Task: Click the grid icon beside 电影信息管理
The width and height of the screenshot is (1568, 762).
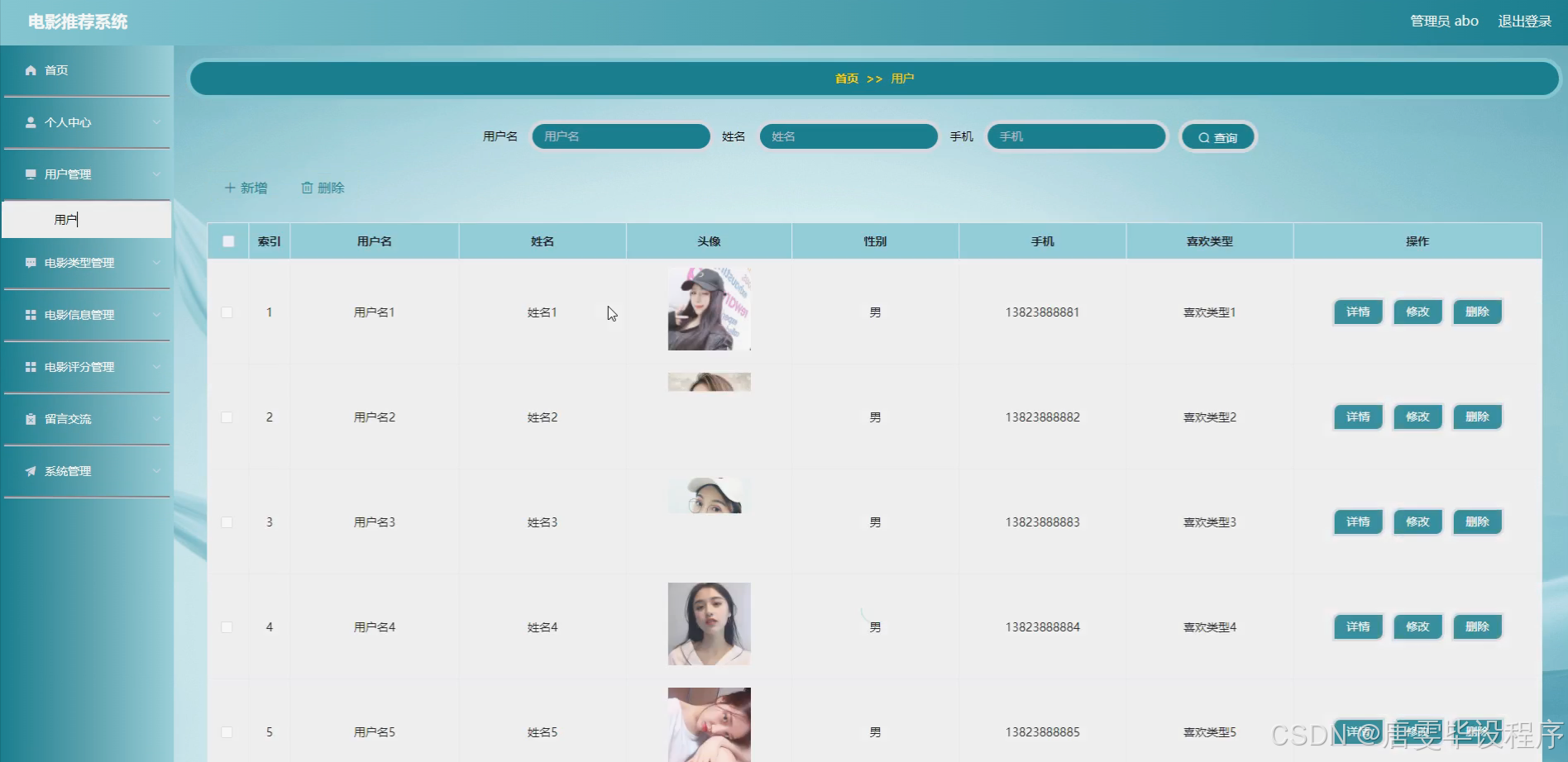Action: pos(31,315)
